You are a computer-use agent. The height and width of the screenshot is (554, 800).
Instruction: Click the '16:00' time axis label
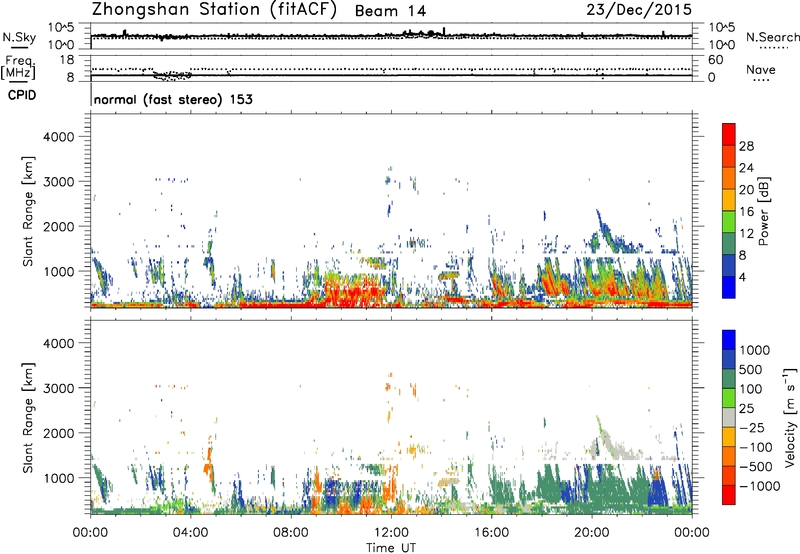point(491,533)
